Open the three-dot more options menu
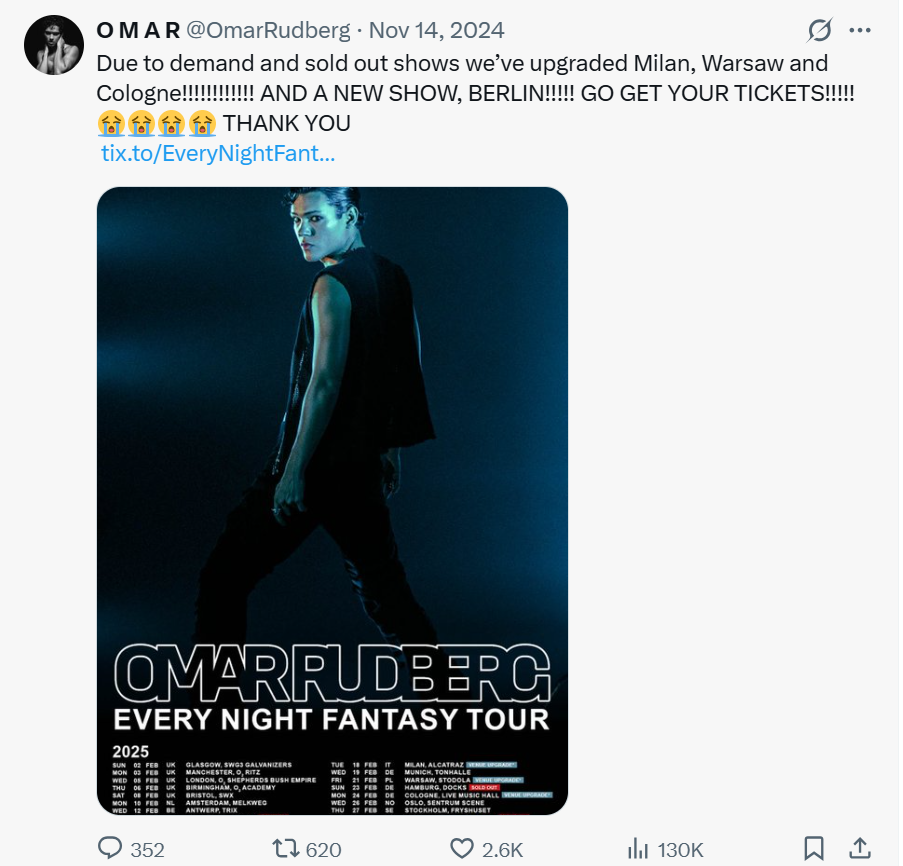The width and height of the screenshot is (903, 866). coord(860,31)
